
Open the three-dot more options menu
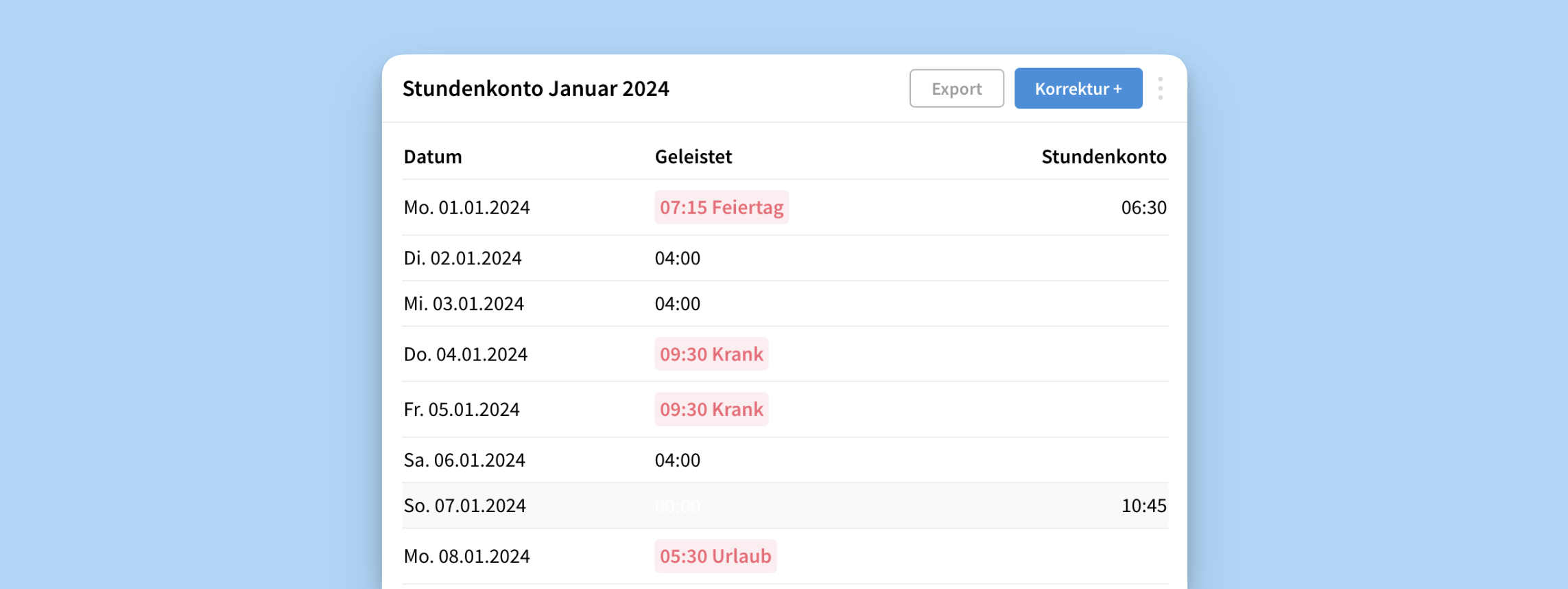click(1160, 89)
